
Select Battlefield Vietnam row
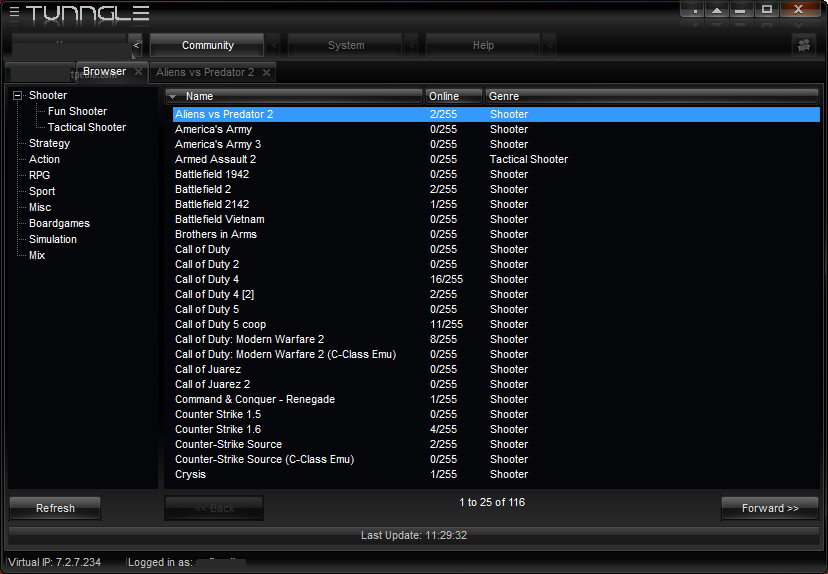(496, 219)
